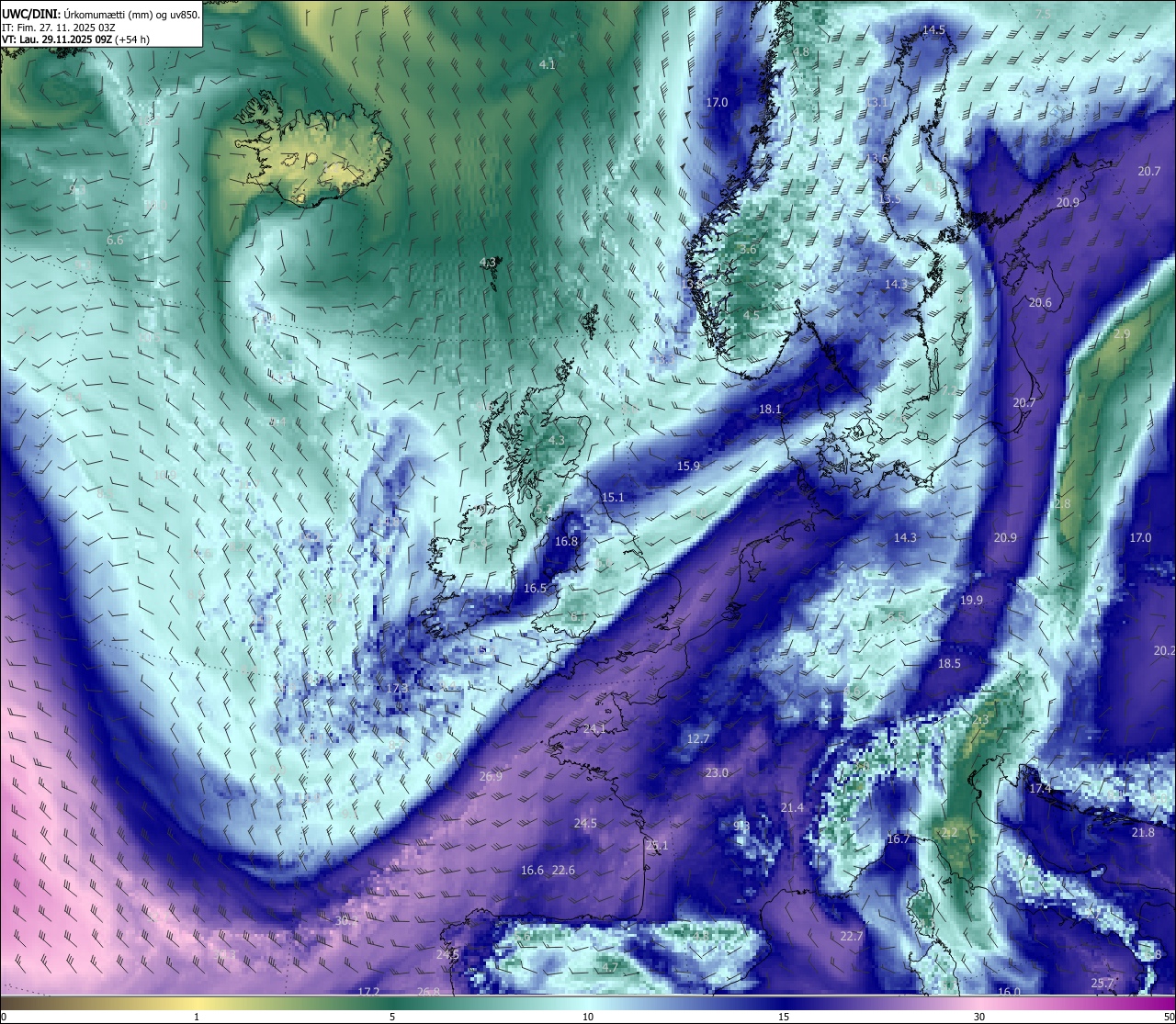Click the 4.5 value over southern Norway
Screen dimensions: 1176x1024
(752, 315)
